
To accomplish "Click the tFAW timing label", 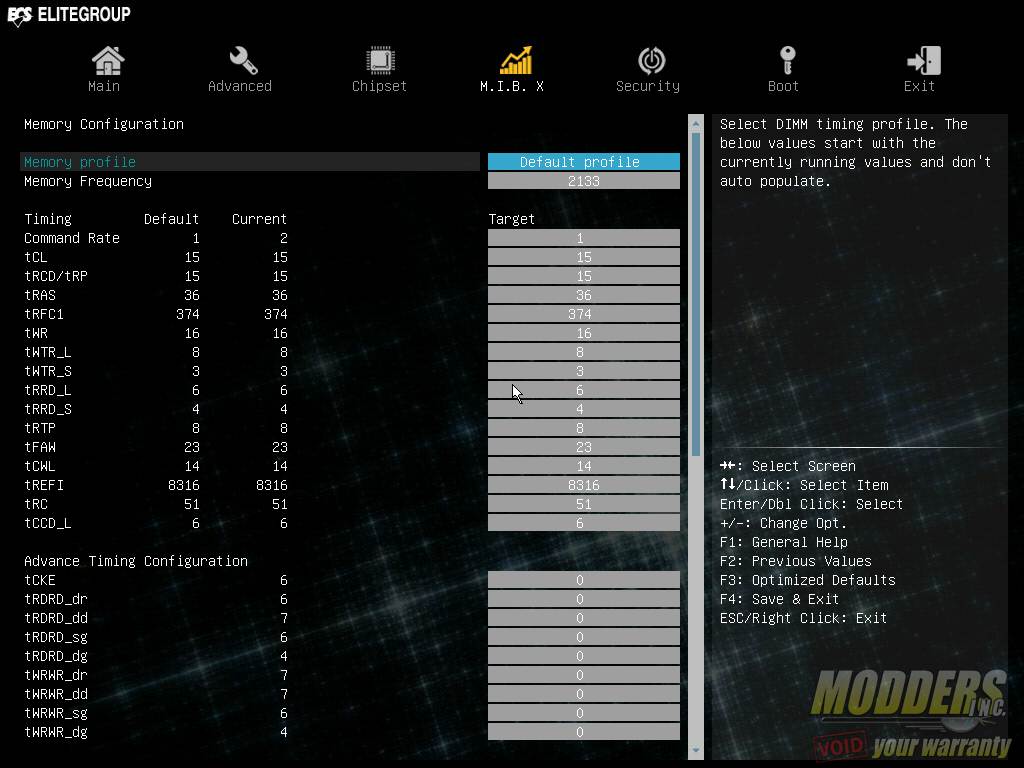I will (x=40, y=447).
